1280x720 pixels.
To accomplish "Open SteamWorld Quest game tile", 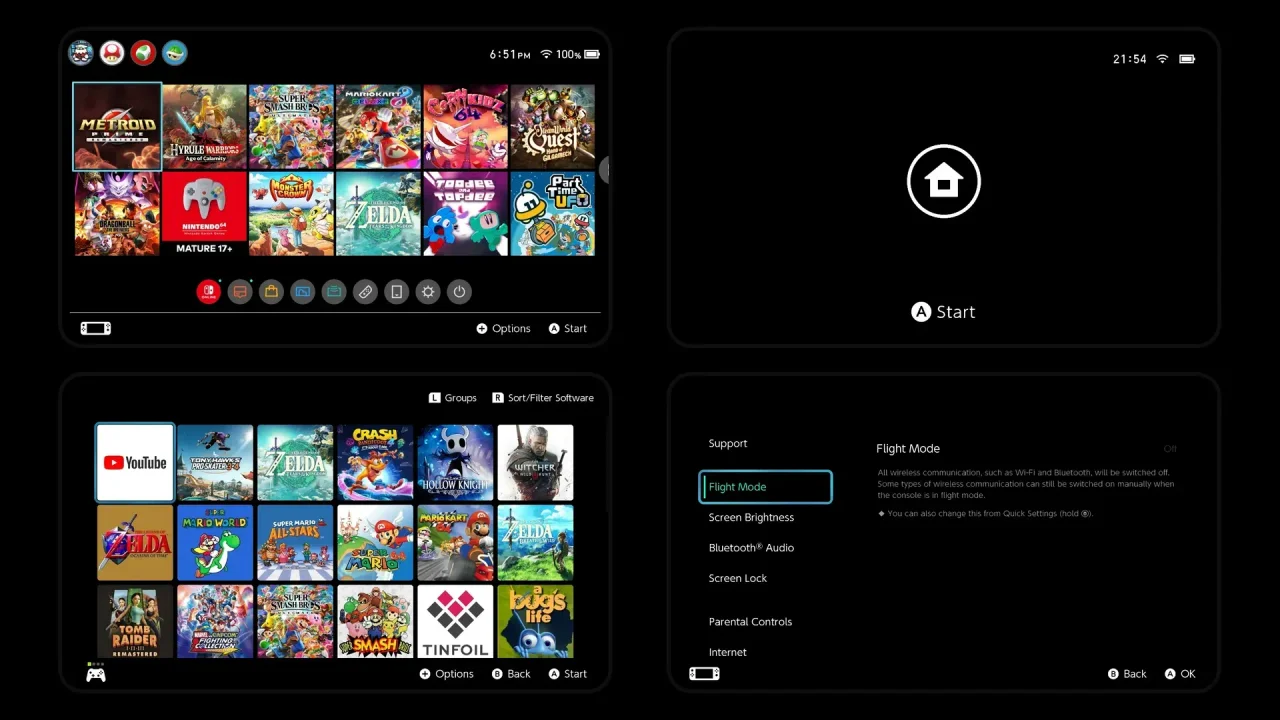I will pos(552,127).
